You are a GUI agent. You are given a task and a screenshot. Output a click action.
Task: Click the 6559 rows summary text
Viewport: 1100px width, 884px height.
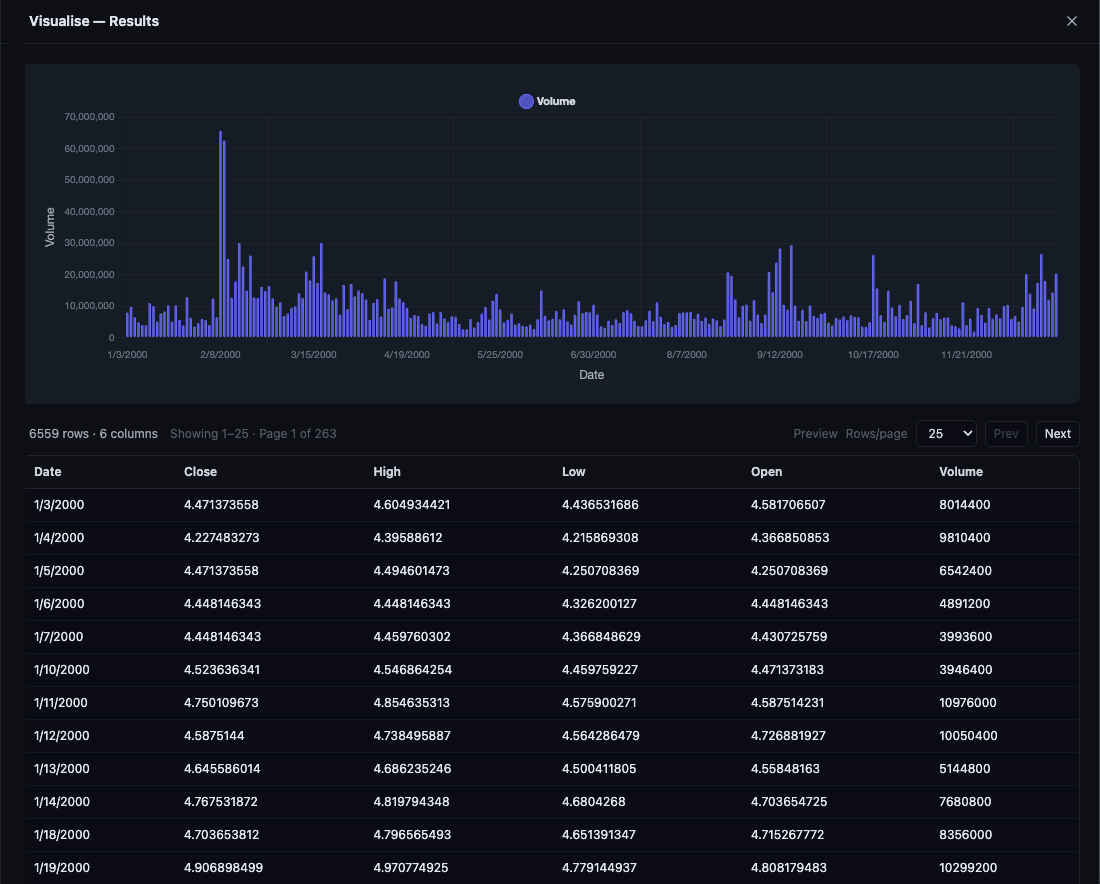tap(92, 433)
